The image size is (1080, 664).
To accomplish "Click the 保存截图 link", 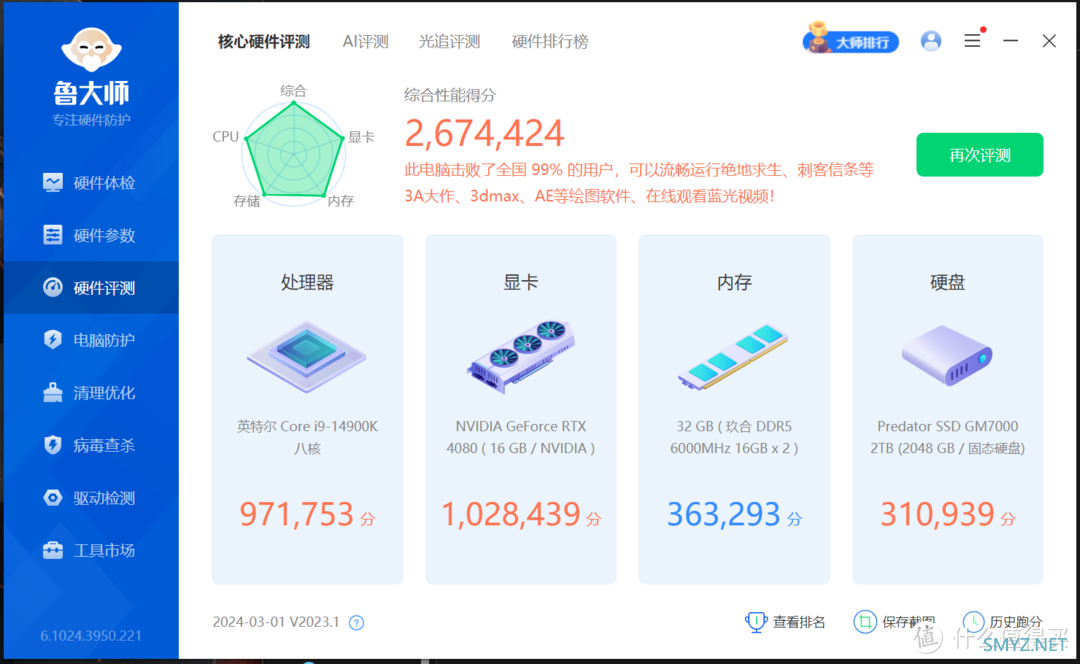I will pos(908,622).
